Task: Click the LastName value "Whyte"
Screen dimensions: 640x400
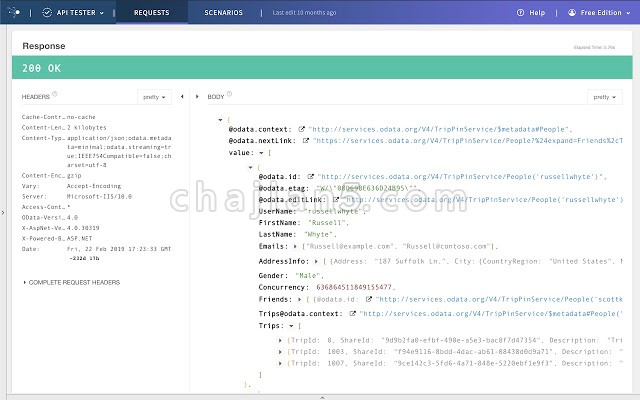Action: (x=320, y=235)
